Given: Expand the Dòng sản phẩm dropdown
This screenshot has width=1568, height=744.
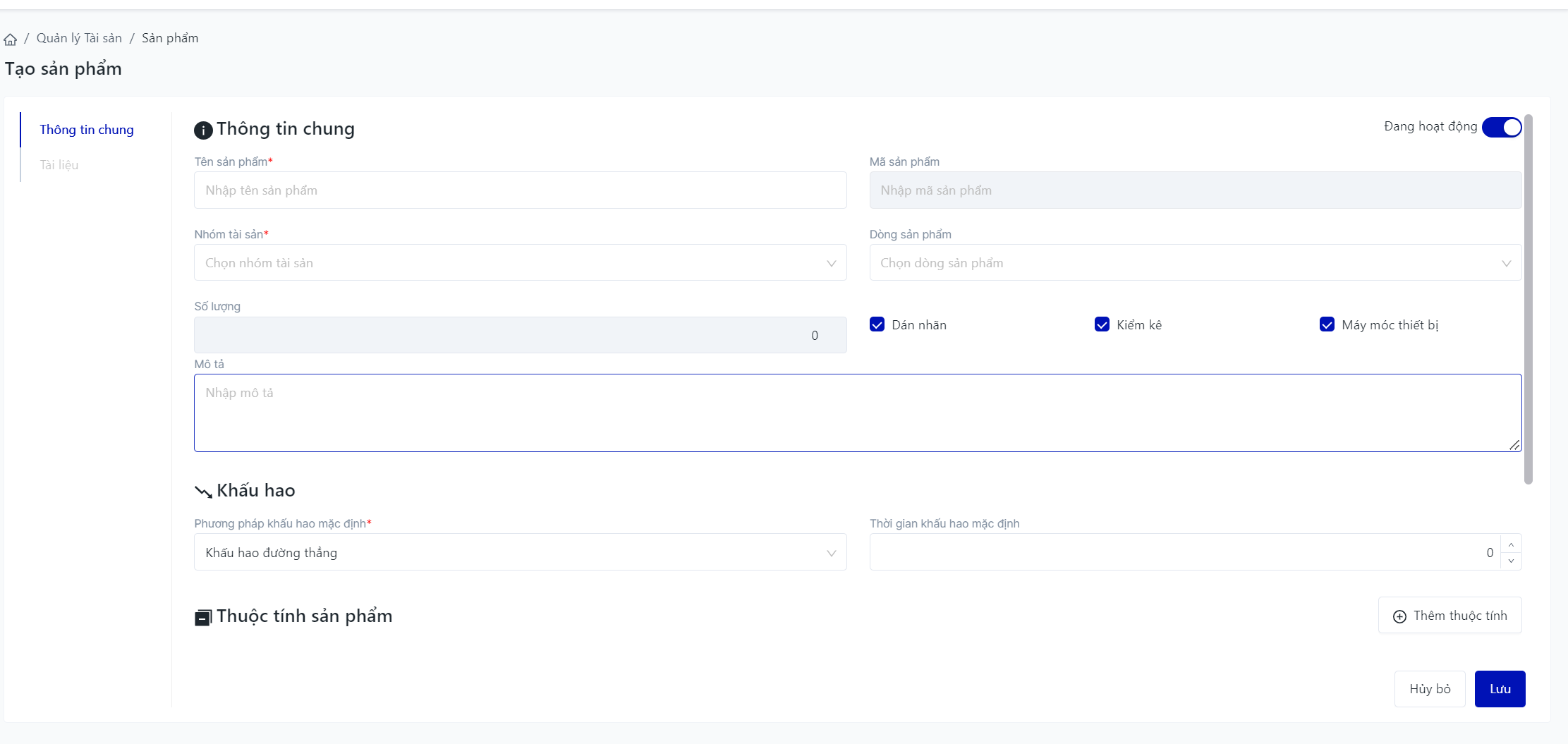Looking at the screenshot, I should [x=1195, y=263].
